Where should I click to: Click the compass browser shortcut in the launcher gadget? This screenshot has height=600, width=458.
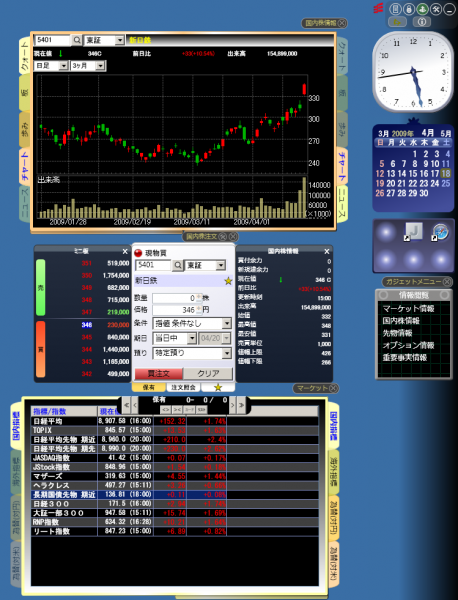coord(440,232)
